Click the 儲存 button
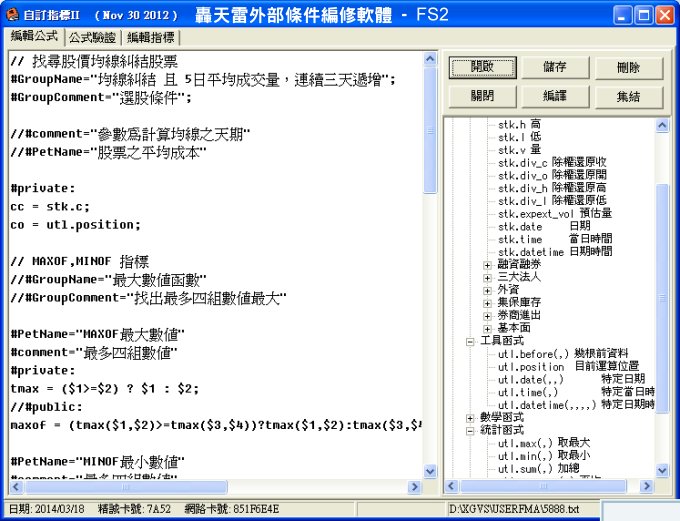The height and width of the screenshot is (521, 680). 555,67
